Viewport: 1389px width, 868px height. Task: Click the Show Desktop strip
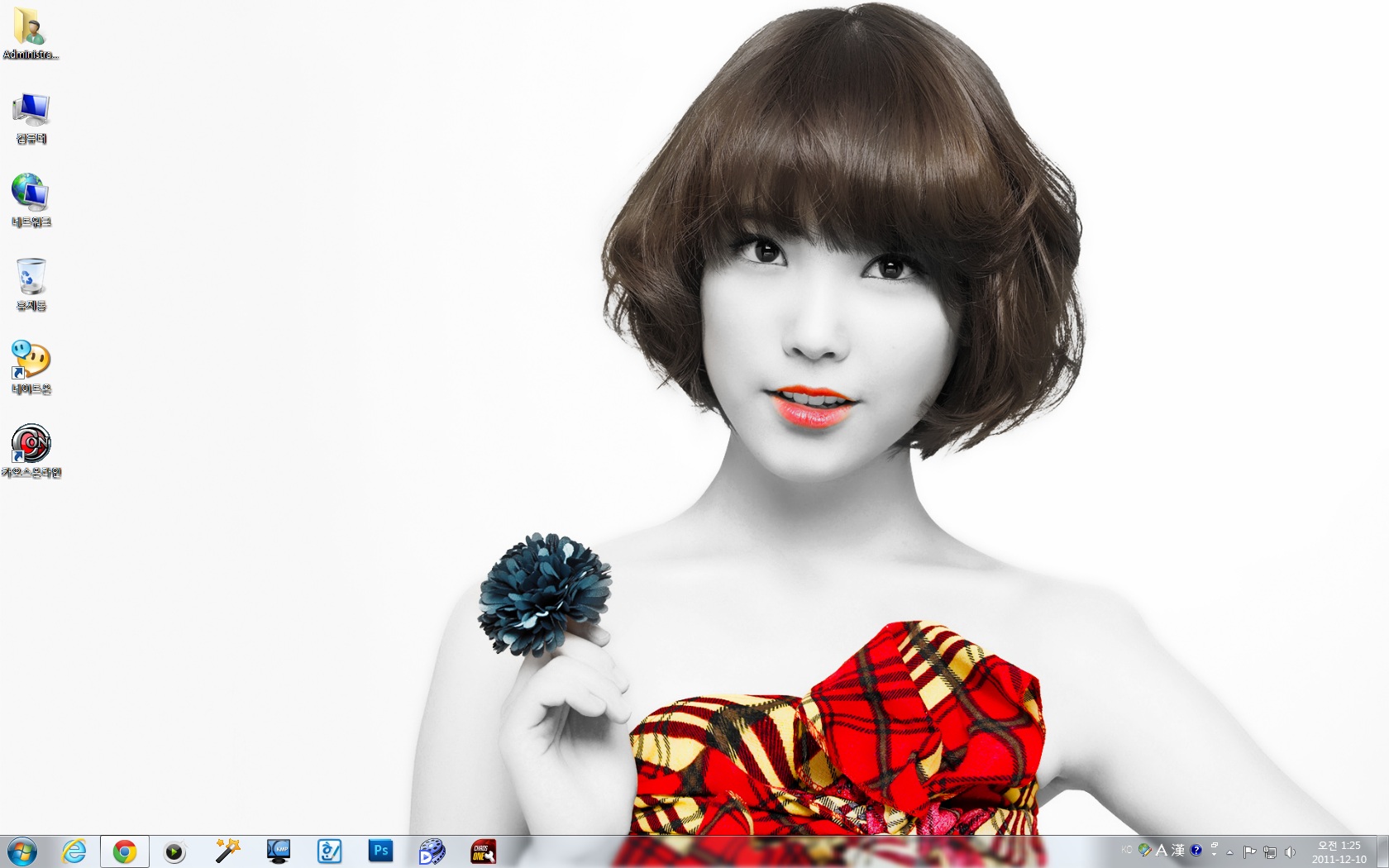pos(1382,852)
